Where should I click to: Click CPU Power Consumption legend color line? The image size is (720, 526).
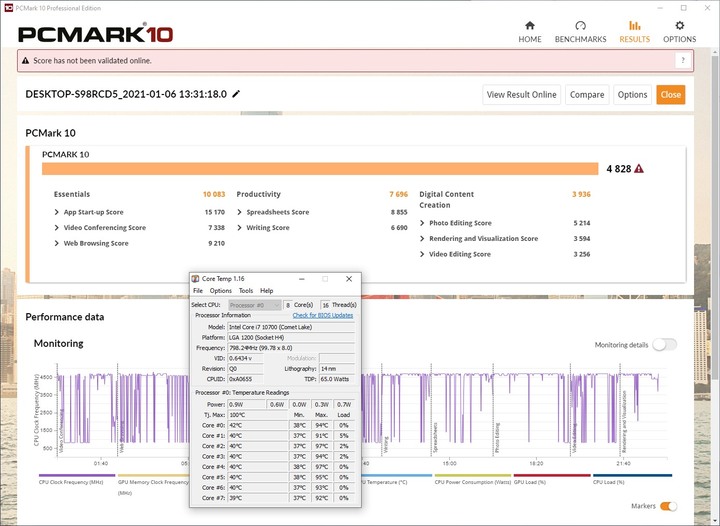click(473, 476)
